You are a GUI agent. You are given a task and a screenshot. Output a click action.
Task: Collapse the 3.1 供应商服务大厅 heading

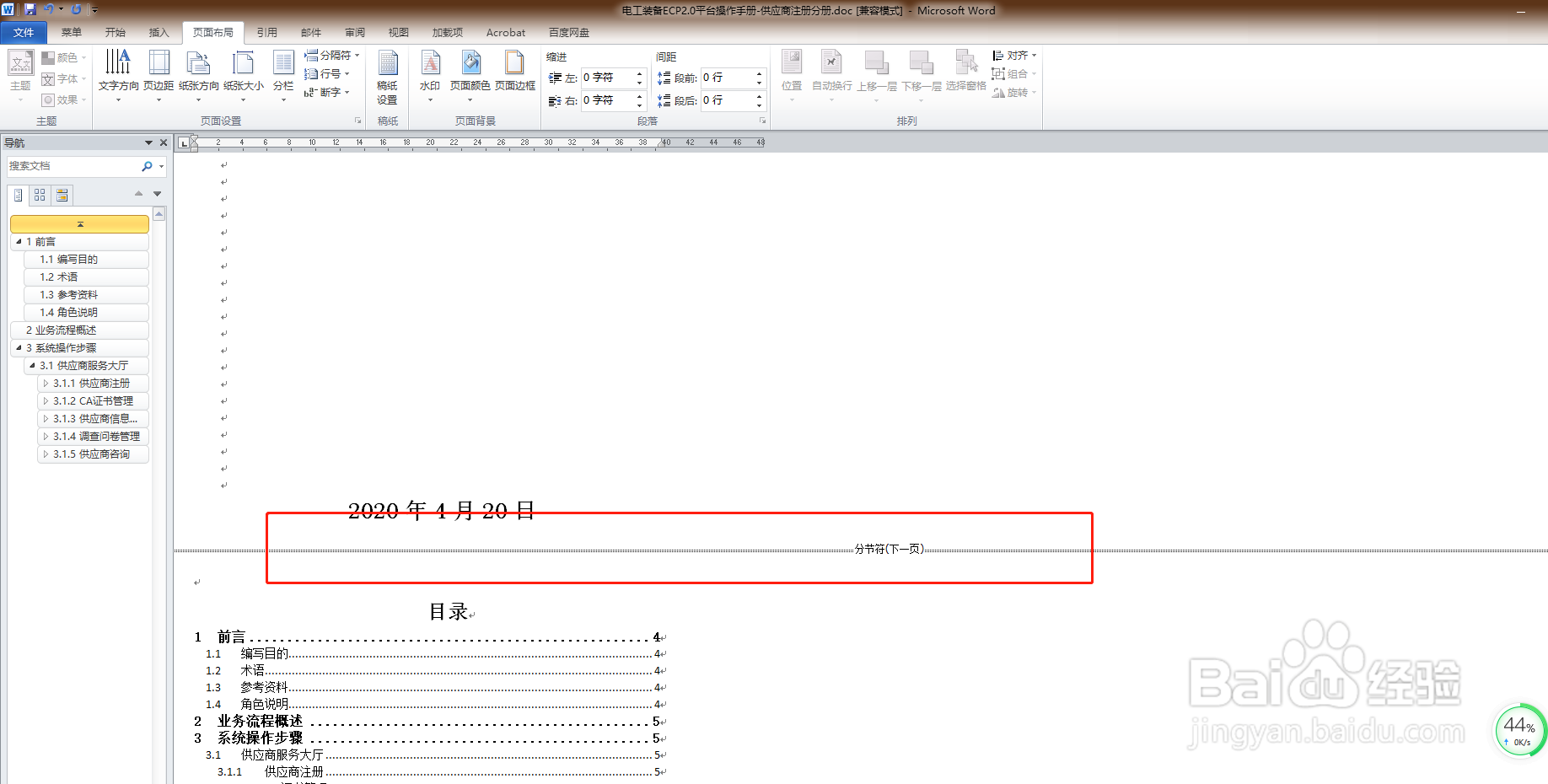32,365
